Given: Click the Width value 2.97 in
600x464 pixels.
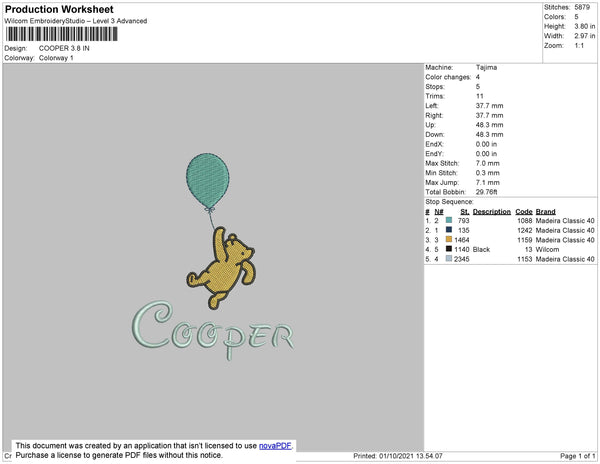Looking at the screenshot, I should (x=585, y=36).
